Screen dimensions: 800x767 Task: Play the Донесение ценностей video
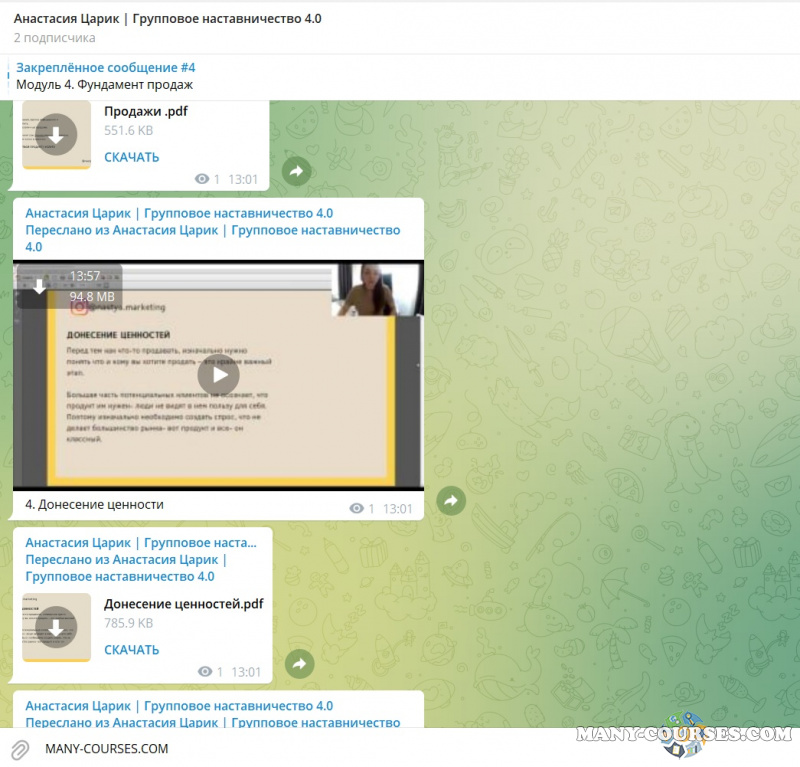click(x=218, y=375)
